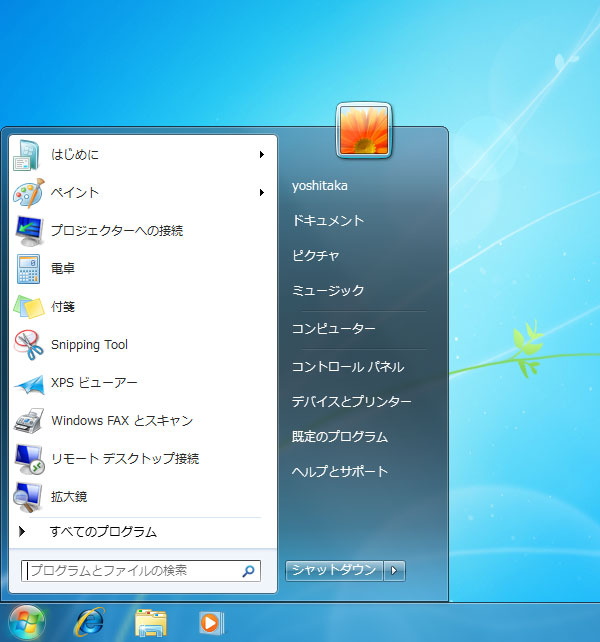Open XPS ビューアー entry
Viewport: 600px width, 642px height.
click(143, 383)
